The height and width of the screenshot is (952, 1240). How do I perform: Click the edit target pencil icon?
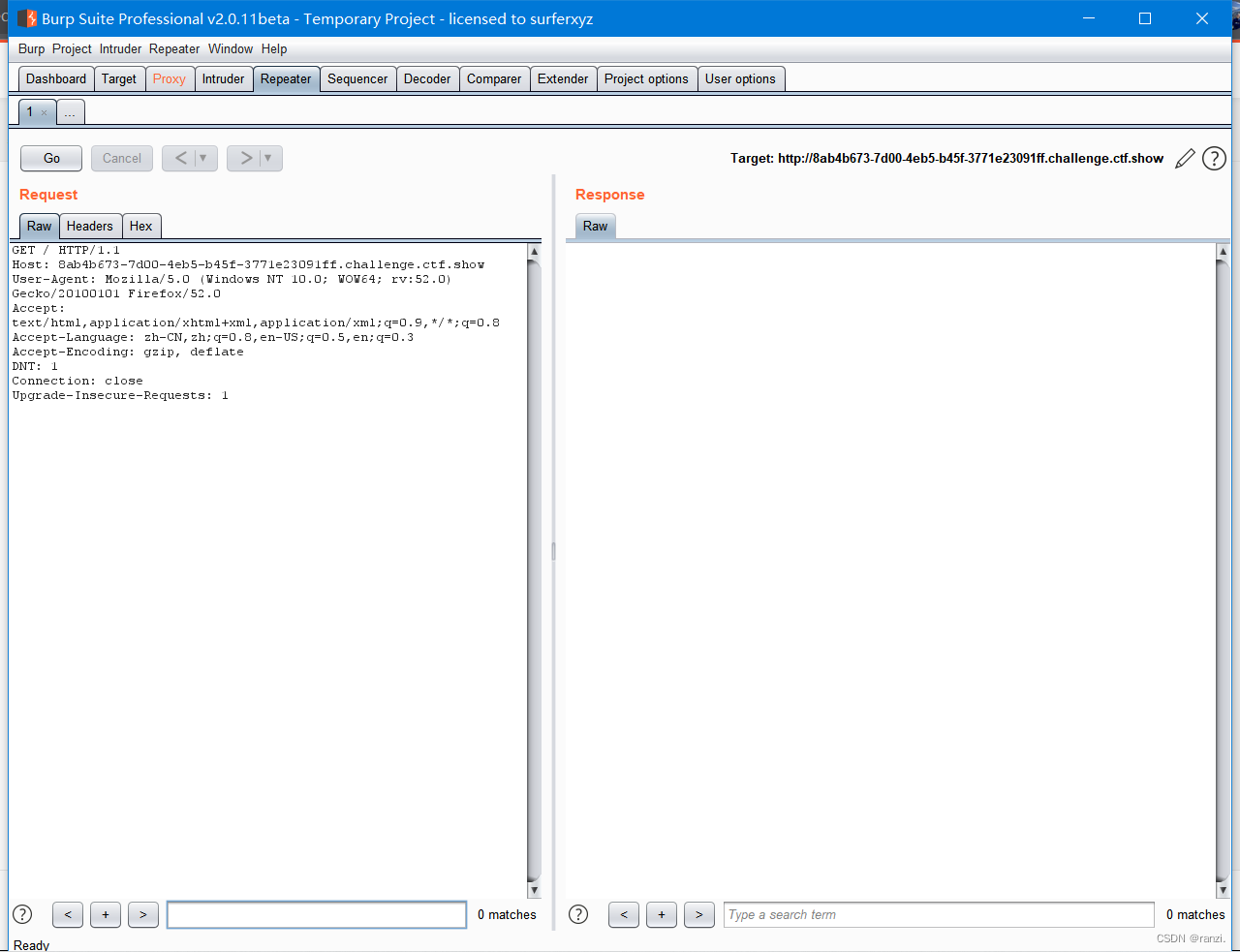click(x=1185, y=159)
